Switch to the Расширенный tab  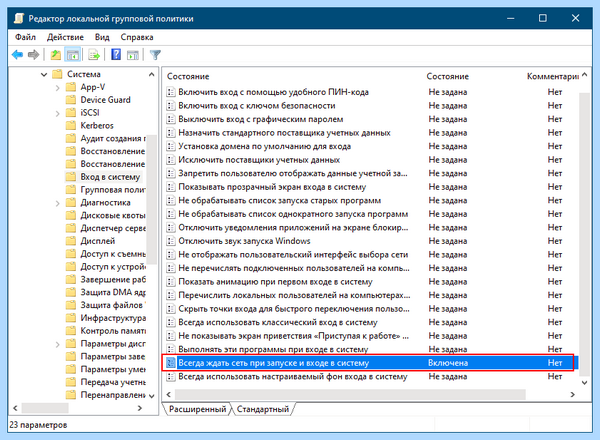[197, 409]
